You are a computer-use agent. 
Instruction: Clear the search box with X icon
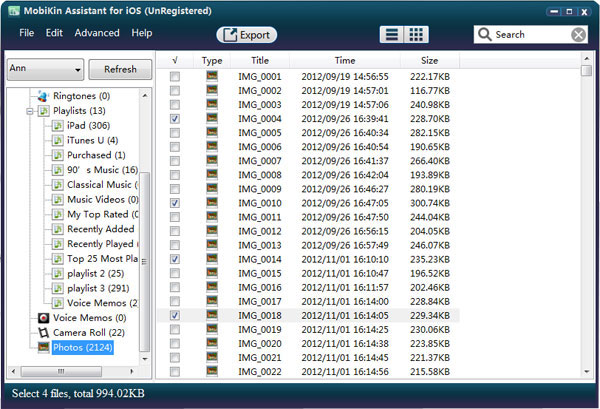(x=579, y=35)
